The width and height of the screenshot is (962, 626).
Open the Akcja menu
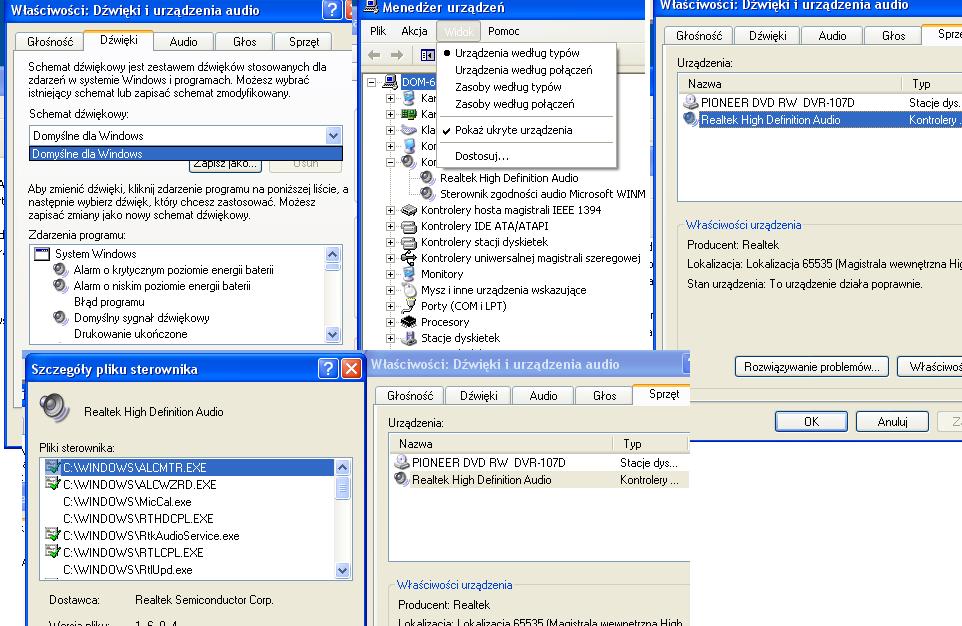tap(414, 31)
